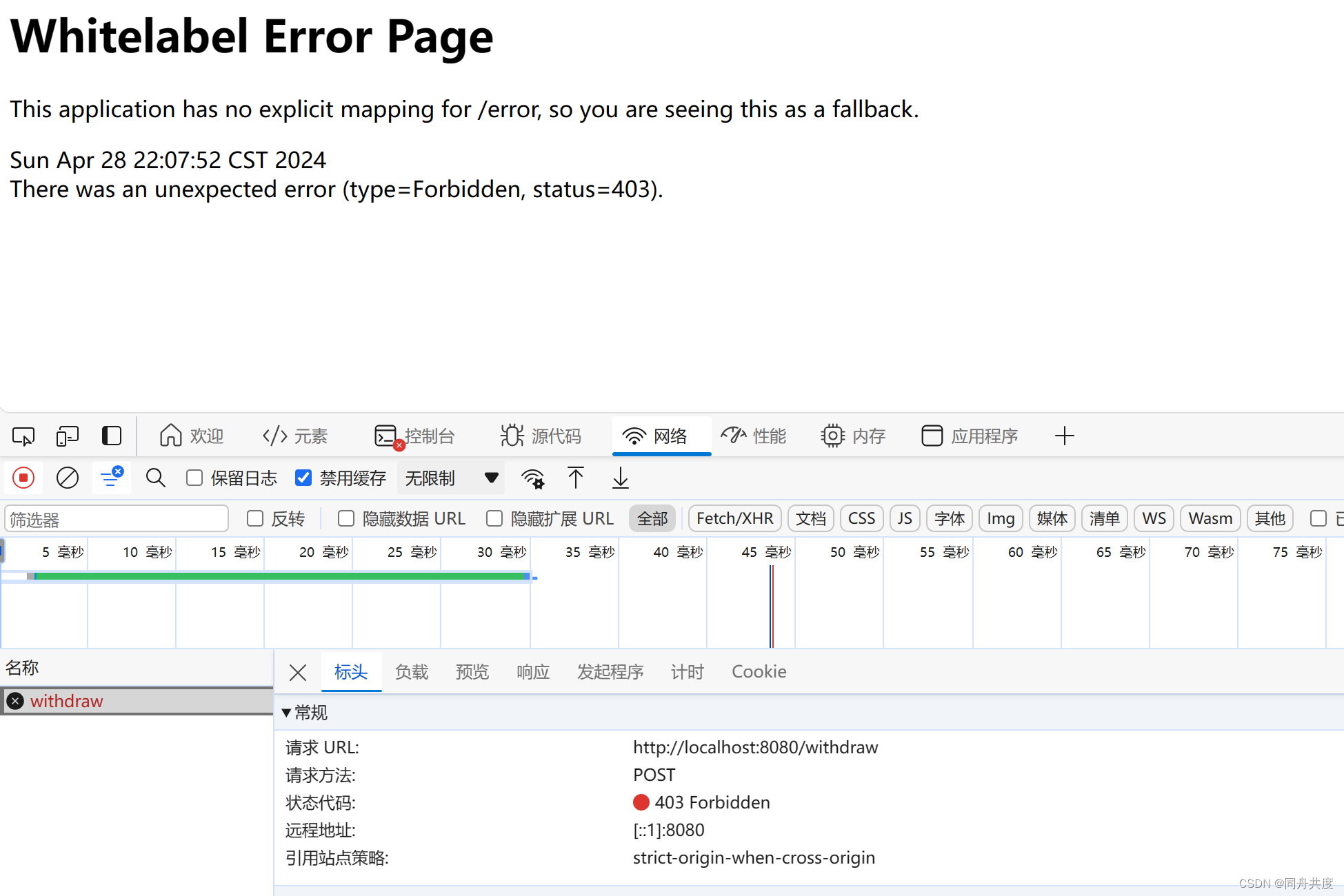This screenshot has width=1344, height=896.
Task: Toggle the filter bar icon
Action: click(112, 478)
